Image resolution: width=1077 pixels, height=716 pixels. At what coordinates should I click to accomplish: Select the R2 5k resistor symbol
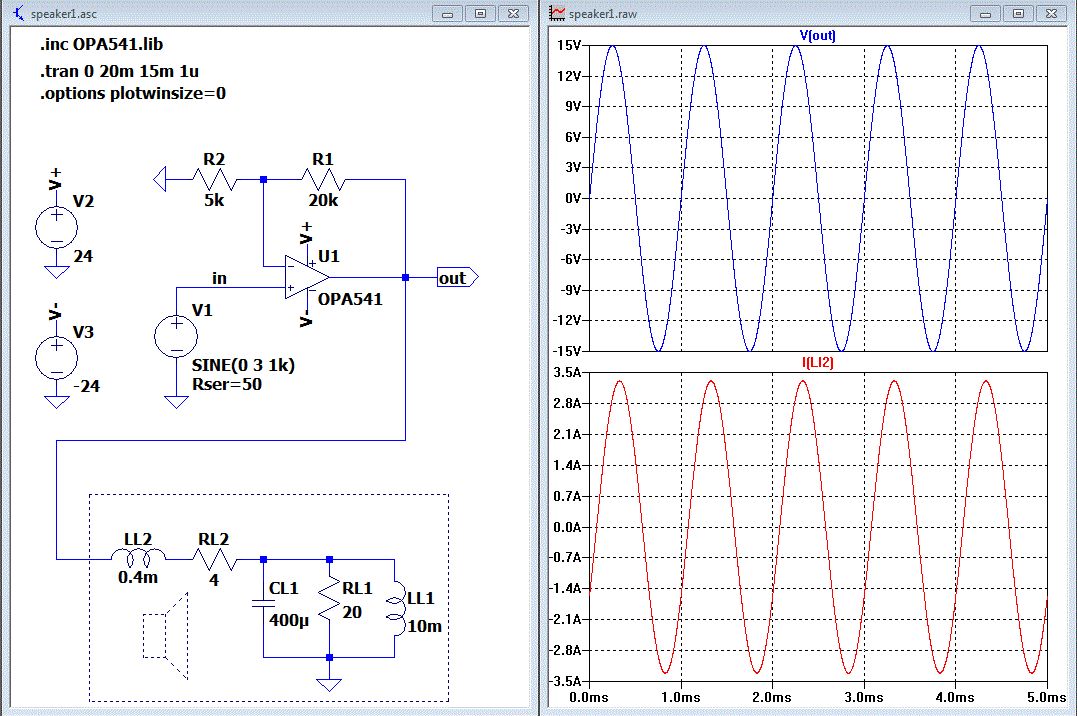pos(212,180)
